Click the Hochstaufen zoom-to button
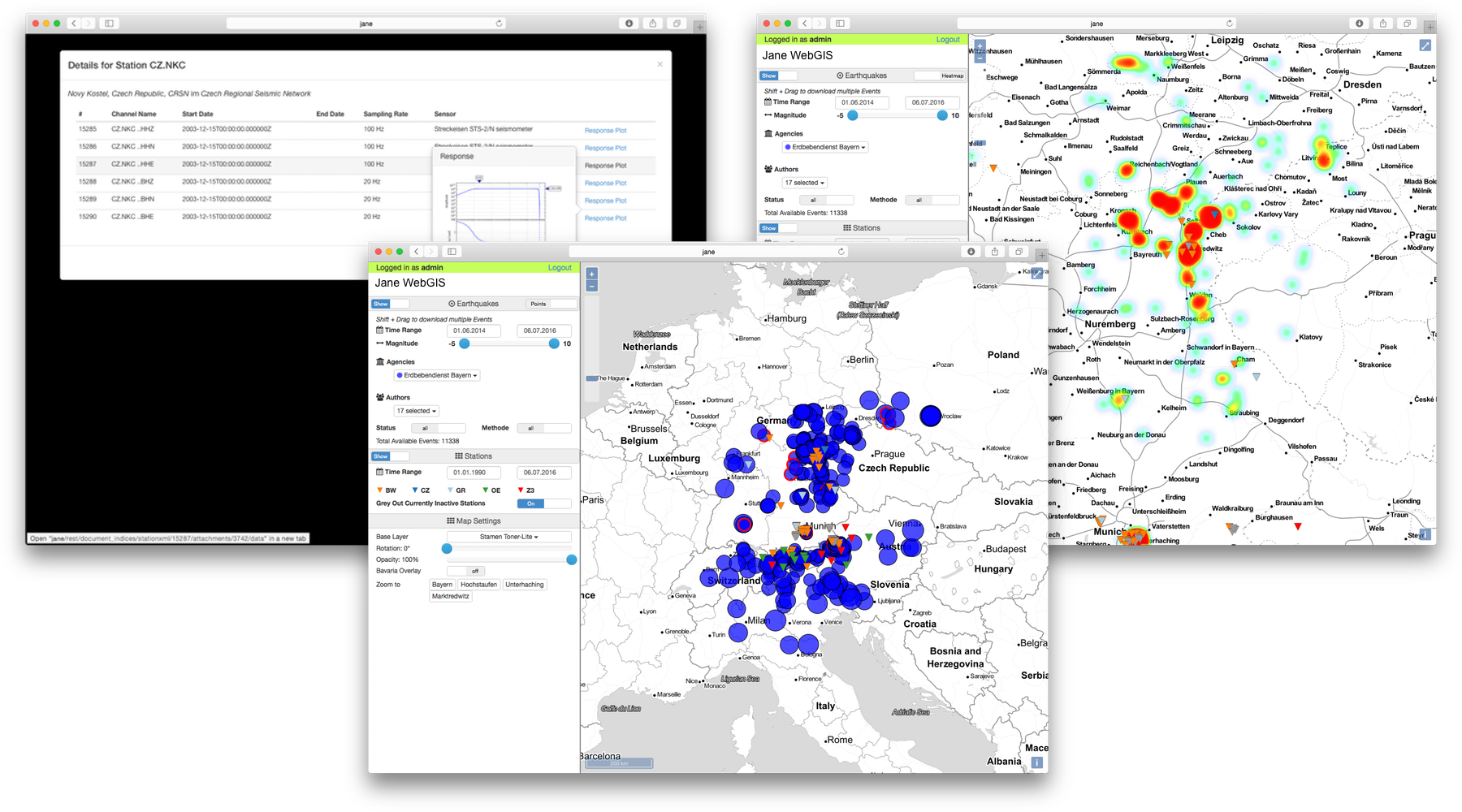This screenshot has height=812, width=1462. pyautogui.click(x=478, y=585)
